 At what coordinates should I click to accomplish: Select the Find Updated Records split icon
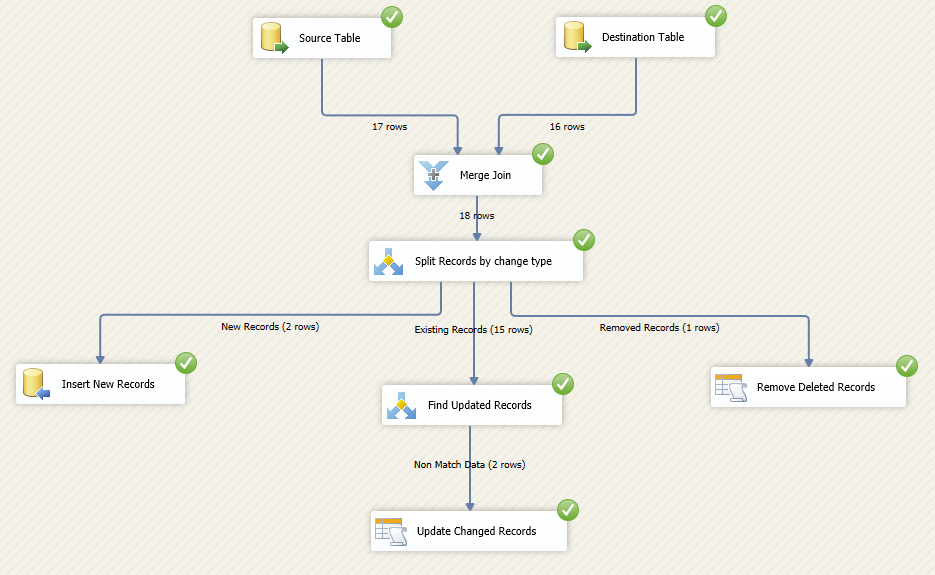[x=401, y=405]
